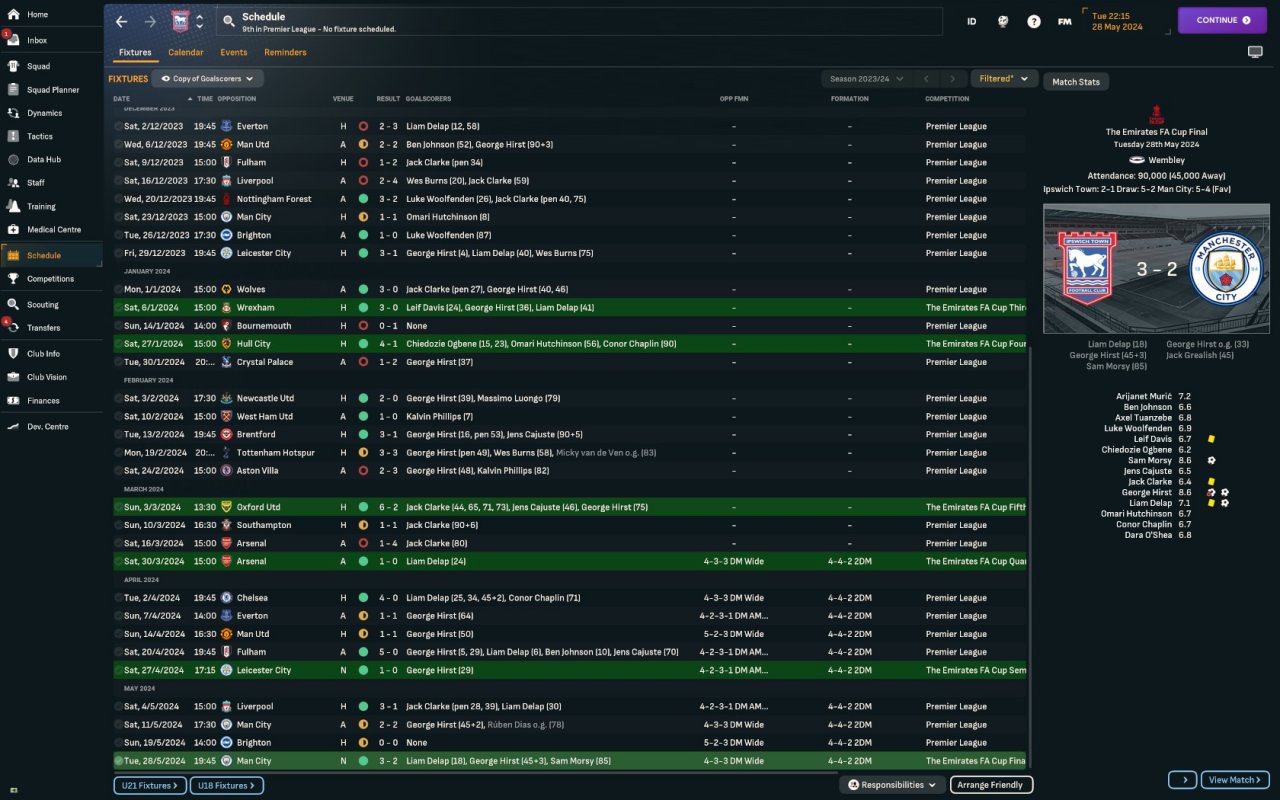Open U21 Fixtures
Image resolution: width=1280 pixels, height=800 pixels.
150,786
